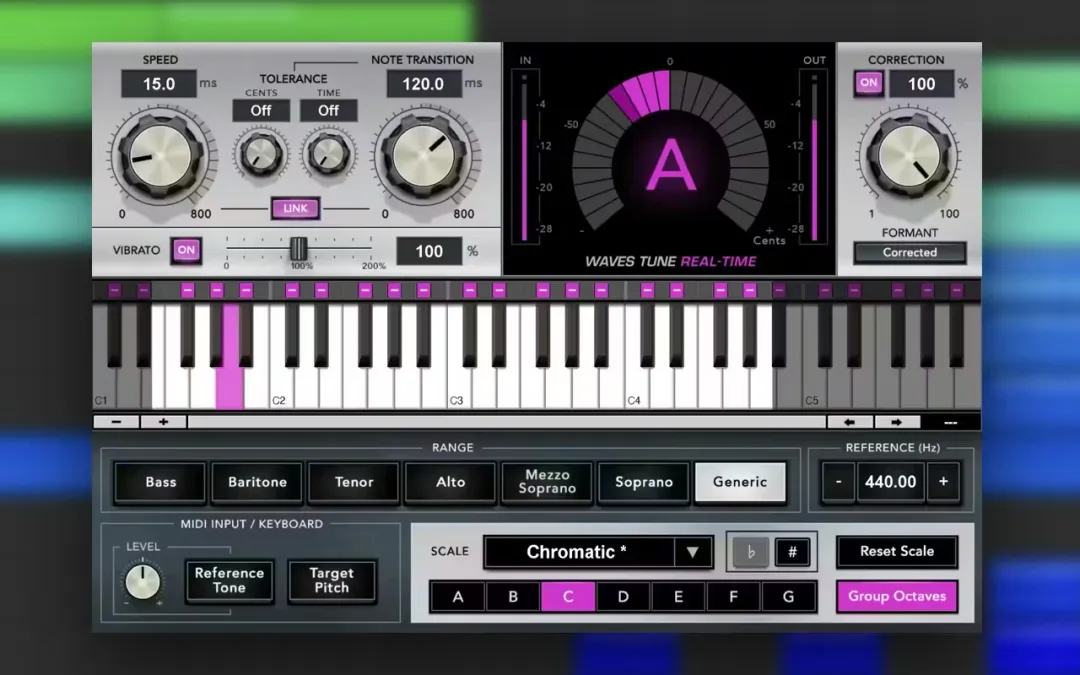This screenshot has width=1080, height=675.
Task: Toggle the Tolerance LINK button
Action: (x=295, y=208)
